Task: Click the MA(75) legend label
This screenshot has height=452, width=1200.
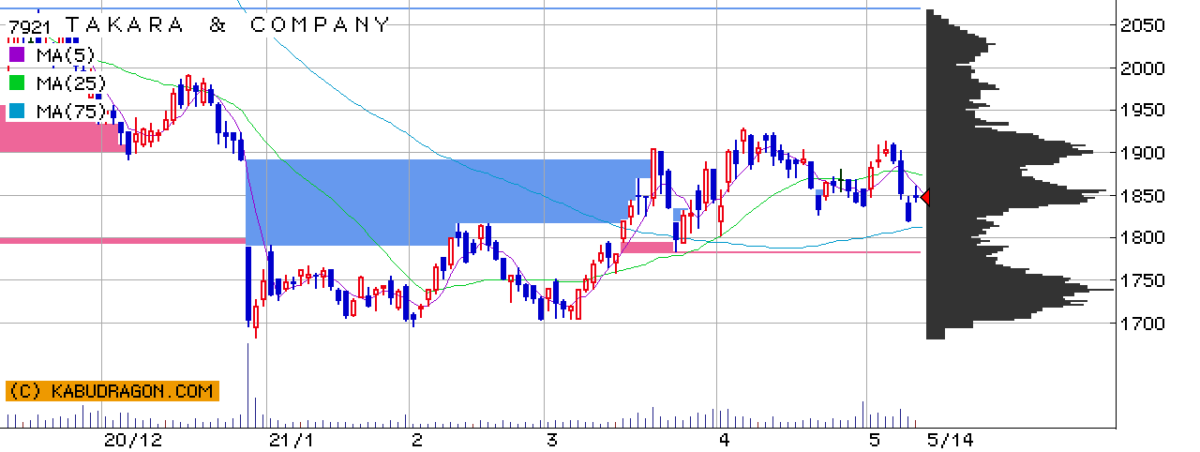Action: (69, 112)
